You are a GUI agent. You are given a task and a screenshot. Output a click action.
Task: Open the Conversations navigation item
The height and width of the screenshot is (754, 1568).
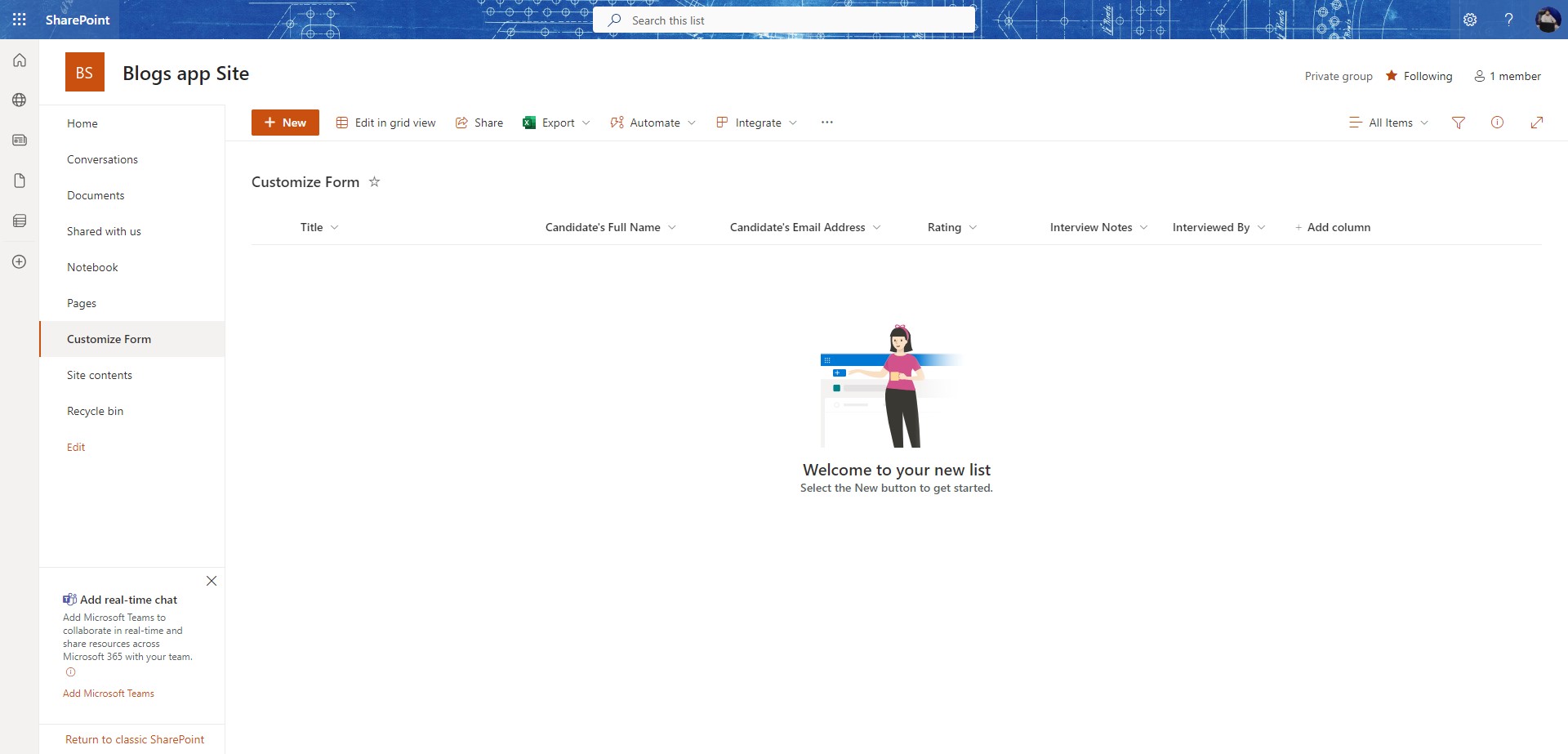(x=102, y=158)
